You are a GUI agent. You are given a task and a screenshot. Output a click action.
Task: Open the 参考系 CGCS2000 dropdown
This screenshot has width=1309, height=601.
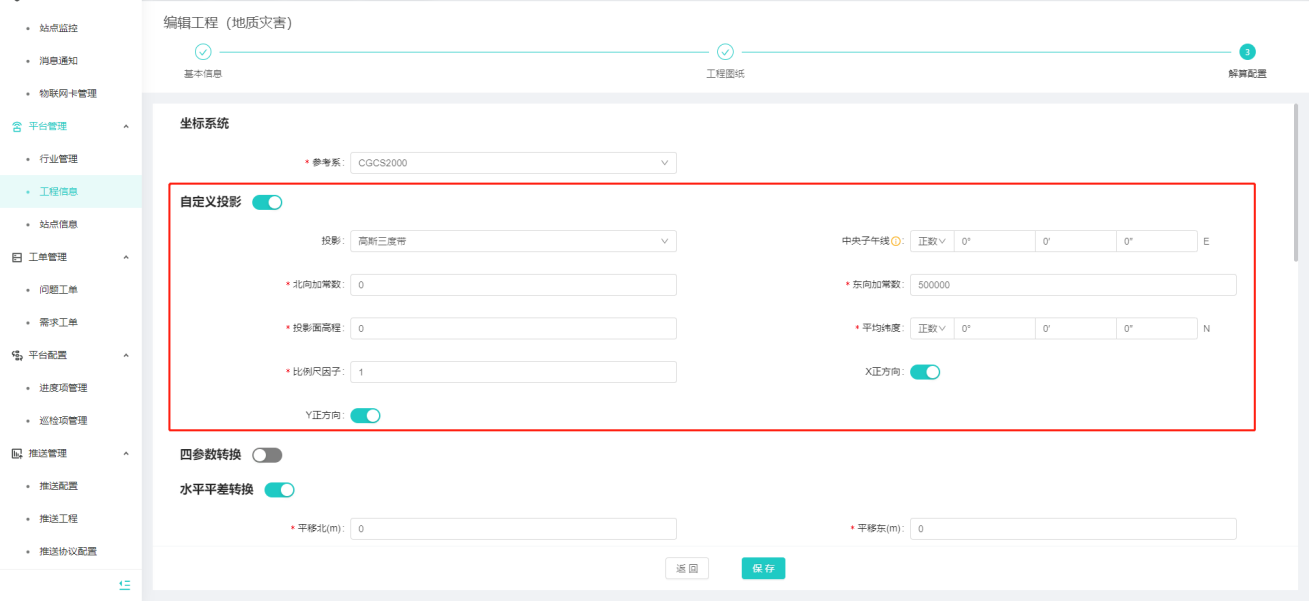[513, 163]
